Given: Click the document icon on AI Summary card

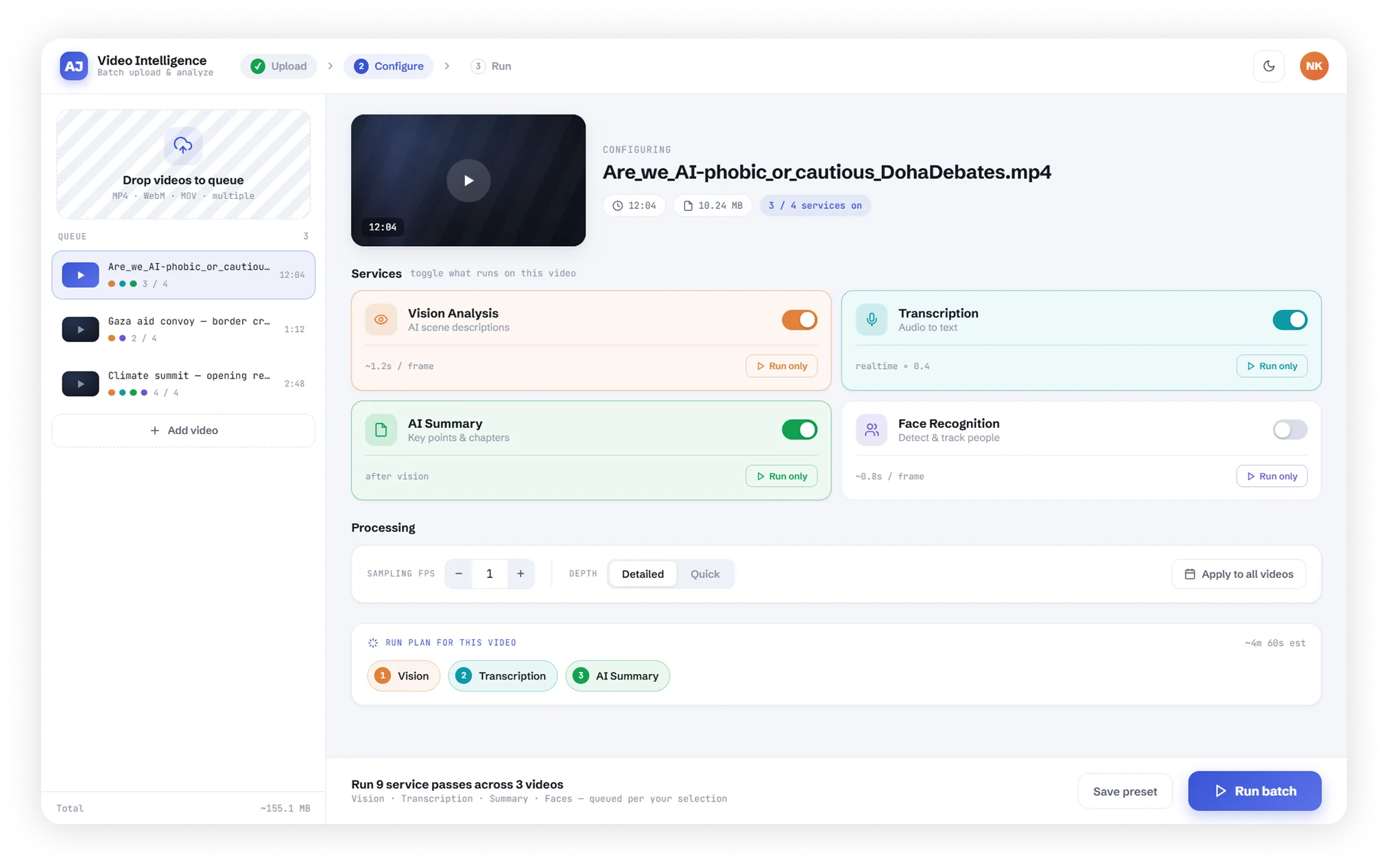Looking at the screenshot, I should (381, 430).
